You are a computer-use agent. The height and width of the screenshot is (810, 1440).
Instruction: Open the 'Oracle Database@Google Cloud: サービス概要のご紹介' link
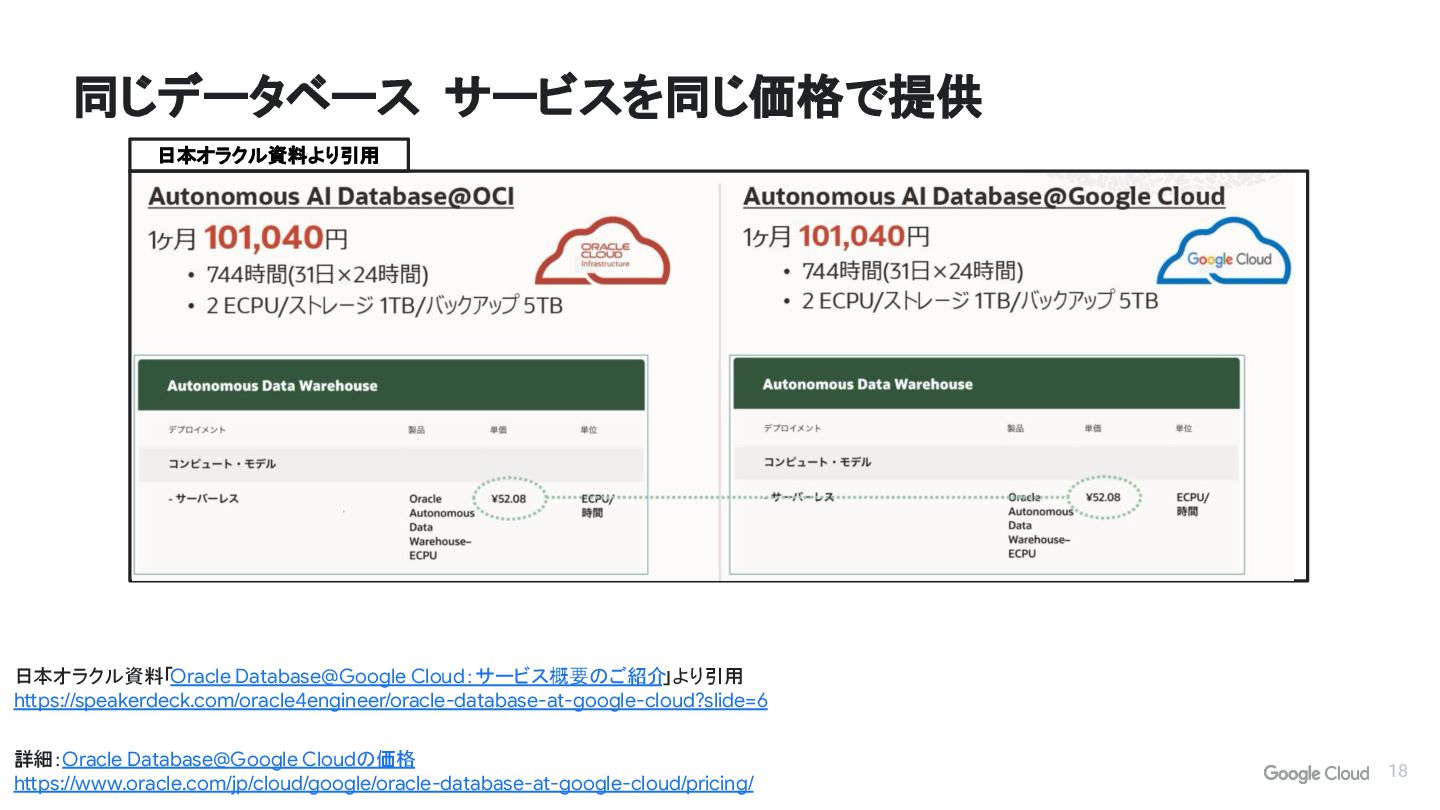tap(418, 676)
